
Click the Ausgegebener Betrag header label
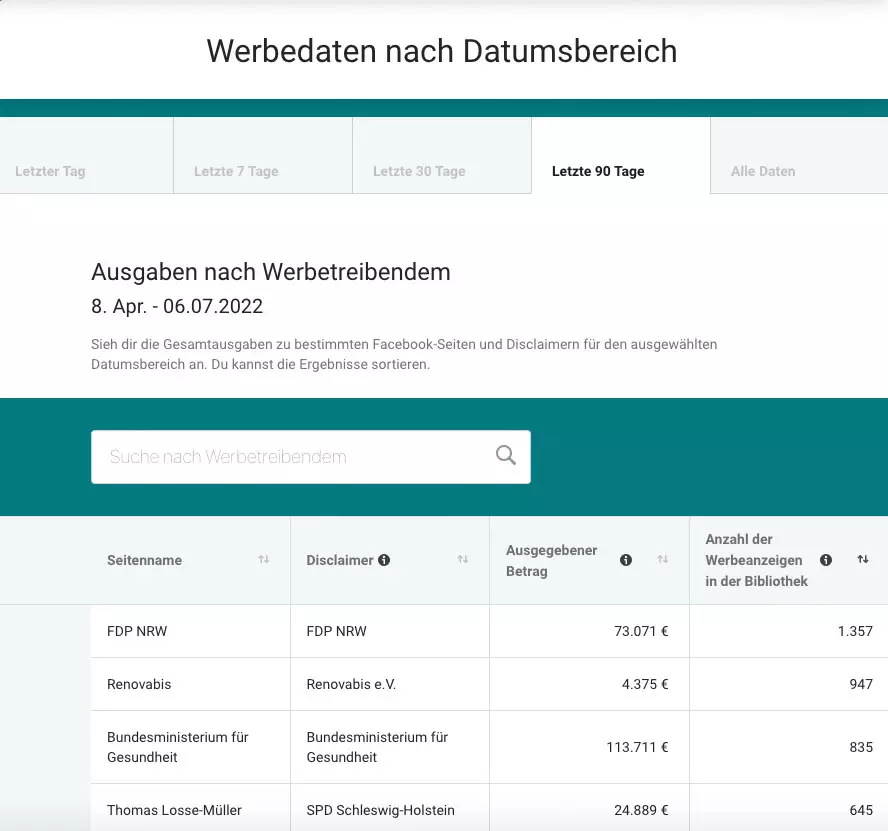click(x=552, y=560)
